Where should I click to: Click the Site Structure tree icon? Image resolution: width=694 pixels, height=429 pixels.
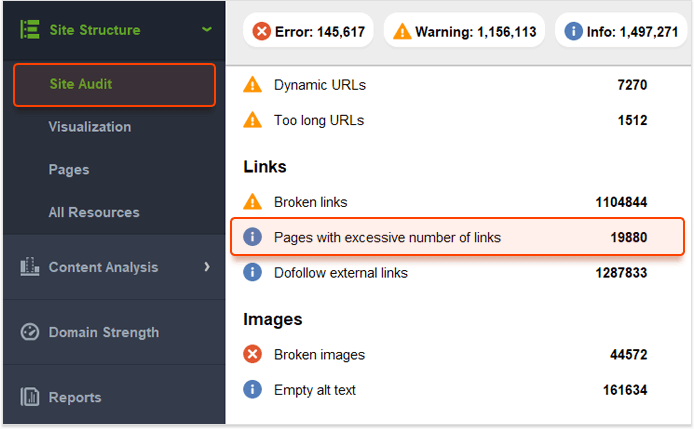(x=30, y=30)
